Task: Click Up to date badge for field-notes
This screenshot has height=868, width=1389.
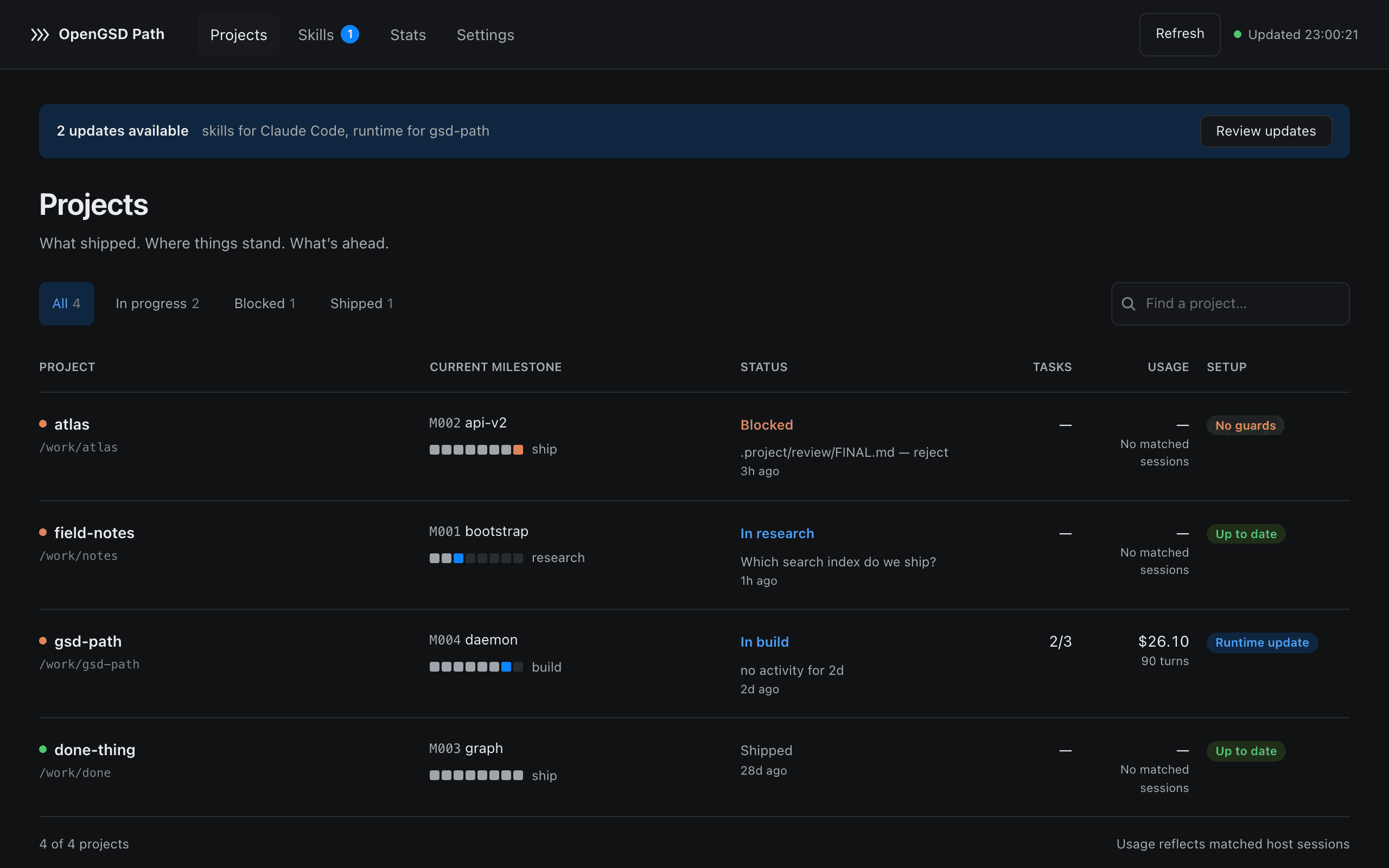Action: (x=1246, y=534)
